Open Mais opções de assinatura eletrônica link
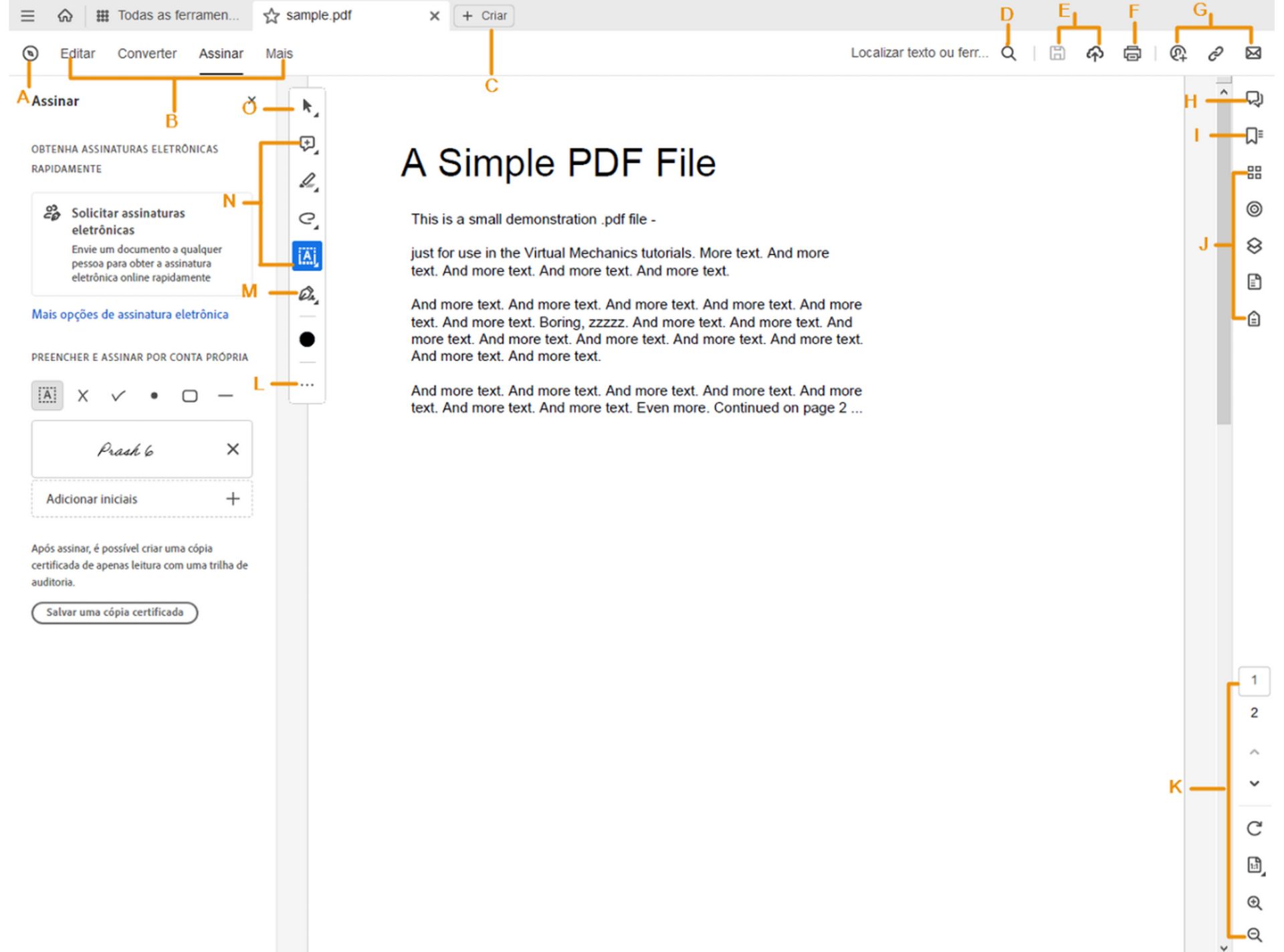Image resolution: width=1284 pixels, height=952 pixels. (x=130, y=314)
